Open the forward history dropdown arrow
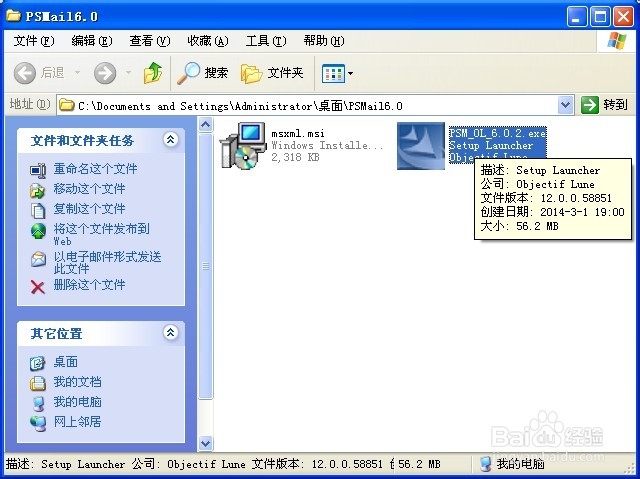 128,73
